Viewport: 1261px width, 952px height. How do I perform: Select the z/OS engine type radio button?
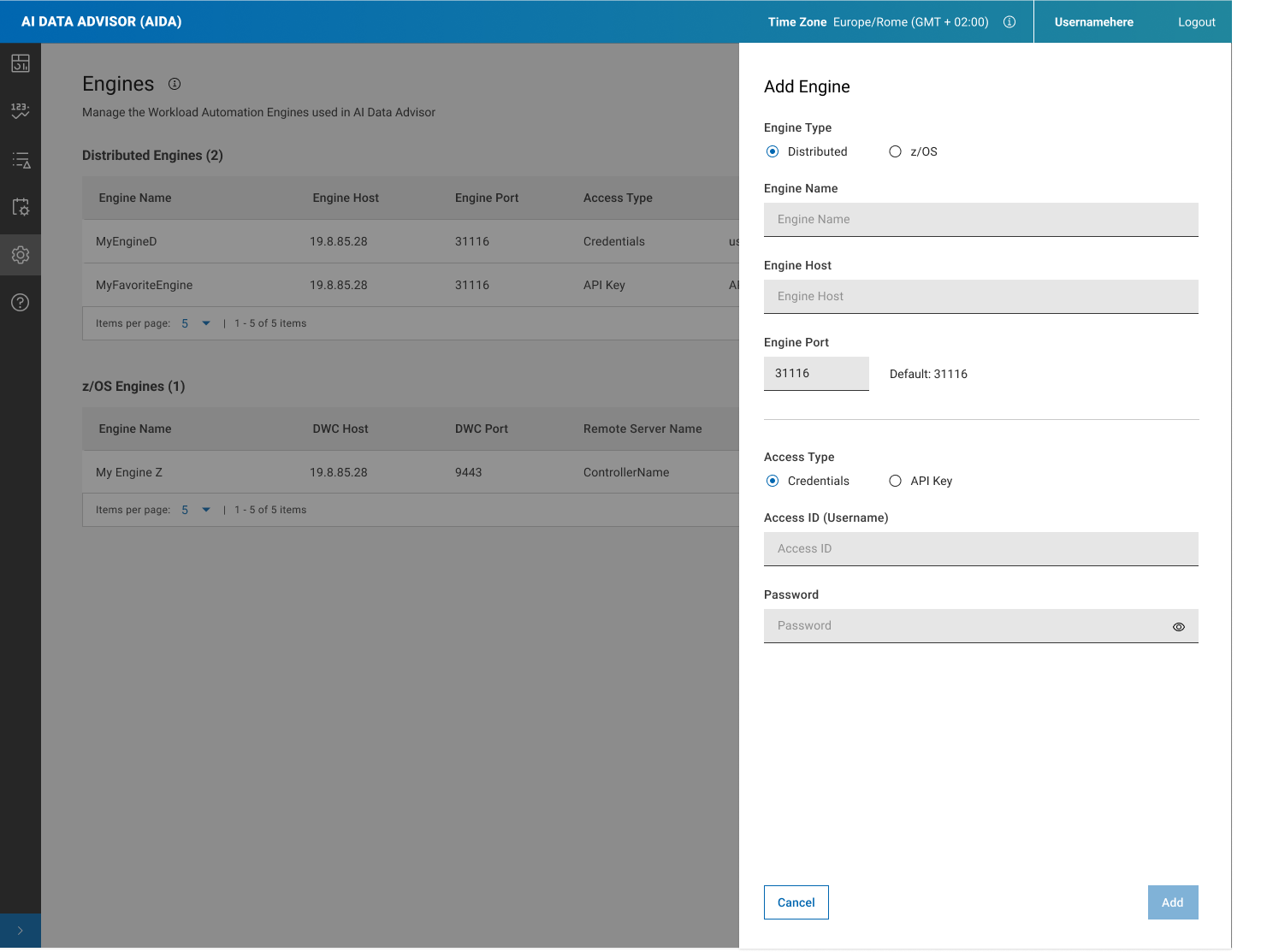pos(895,151)
